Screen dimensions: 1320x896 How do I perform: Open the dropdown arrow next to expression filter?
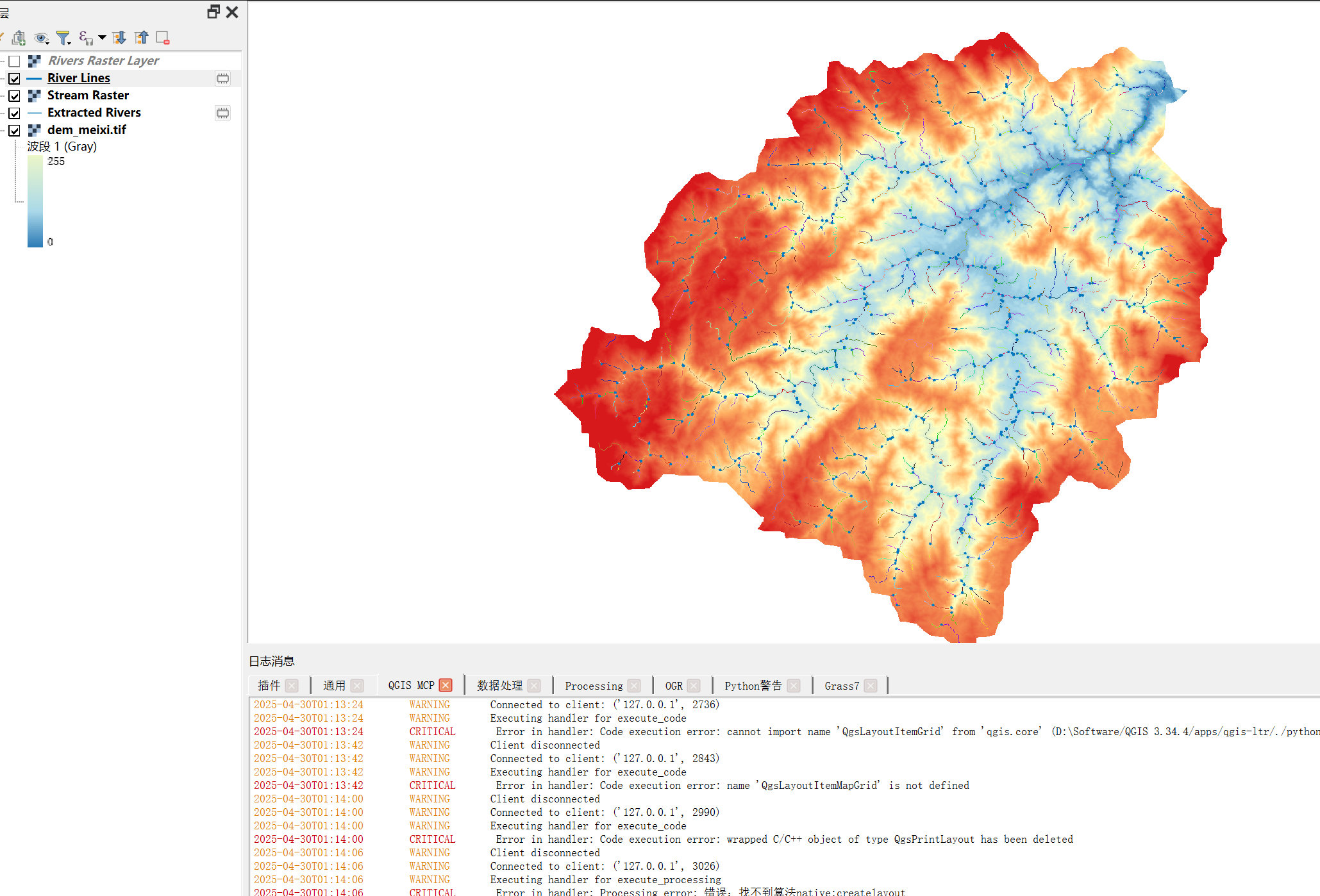[102, 38]
